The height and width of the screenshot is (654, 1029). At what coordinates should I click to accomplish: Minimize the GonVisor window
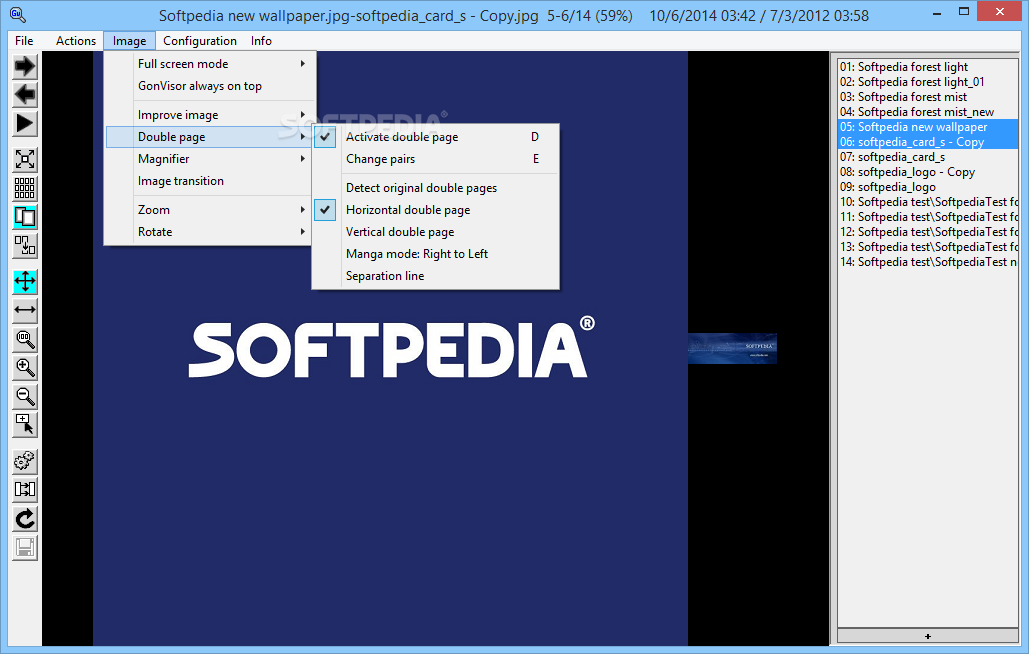pos(936,12)
